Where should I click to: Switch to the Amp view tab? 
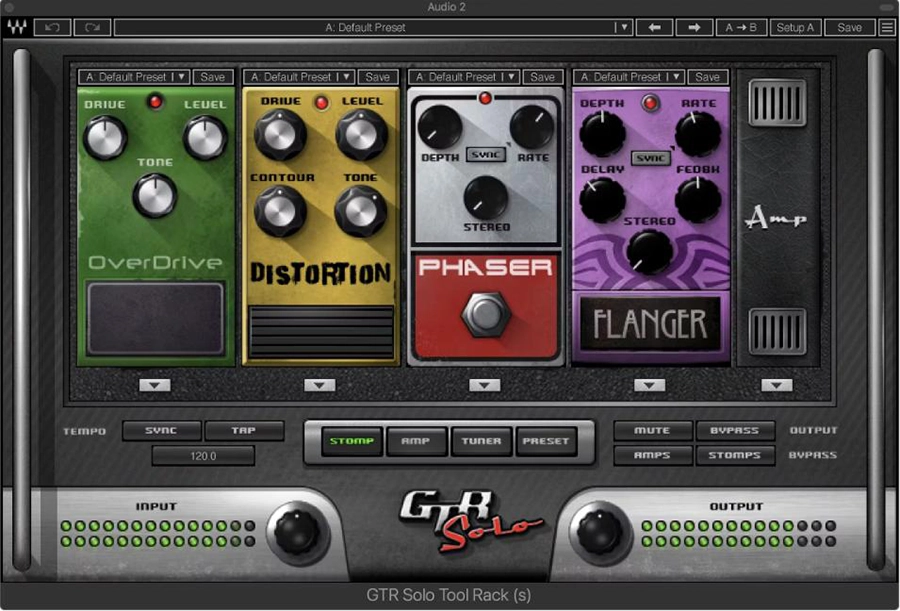coord(416,441)
